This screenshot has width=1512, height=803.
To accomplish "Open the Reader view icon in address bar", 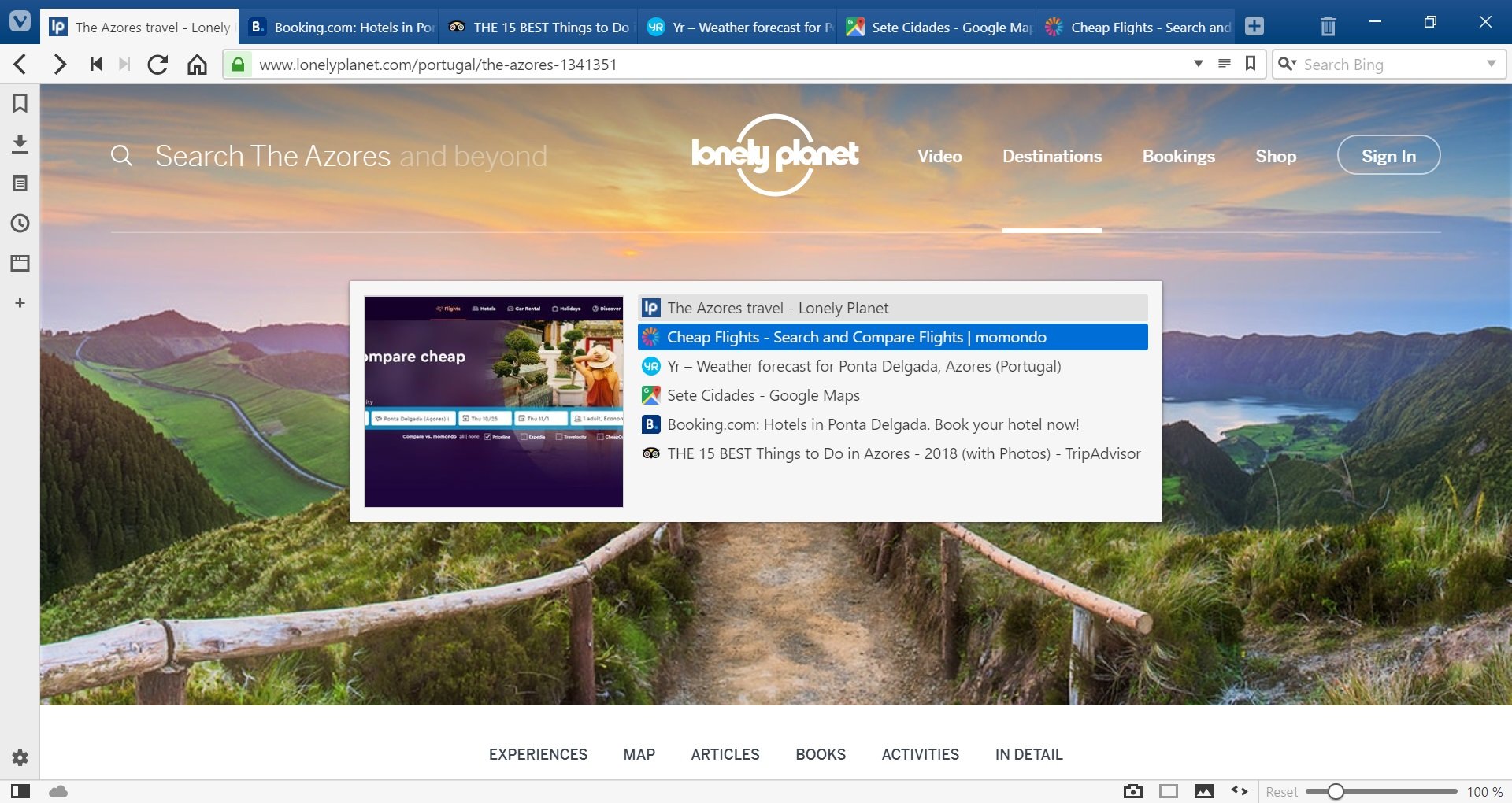I will 1225,64.
